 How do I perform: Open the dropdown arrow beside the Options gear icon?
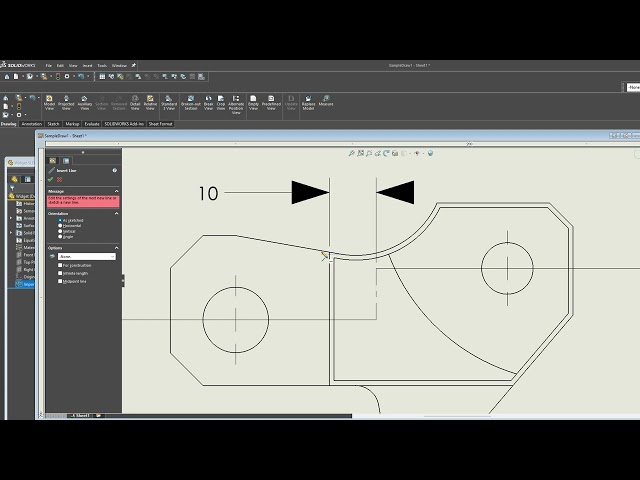(74, 76)
